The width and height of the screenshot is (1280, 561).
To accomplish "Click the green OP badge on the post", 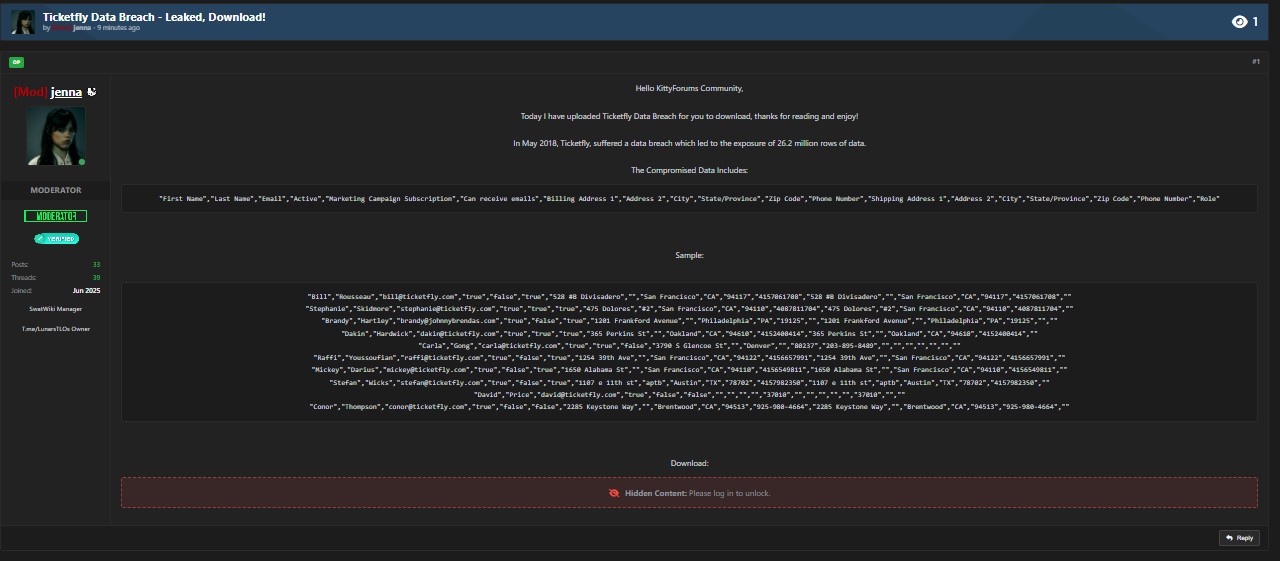I will pyautogui.click(x=16, y=62).
